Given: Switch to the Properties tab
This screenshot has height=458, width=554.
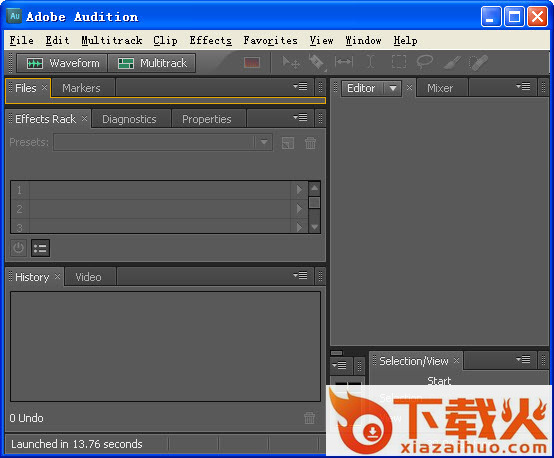Looking at the screenshot, I should click(207, 119).
